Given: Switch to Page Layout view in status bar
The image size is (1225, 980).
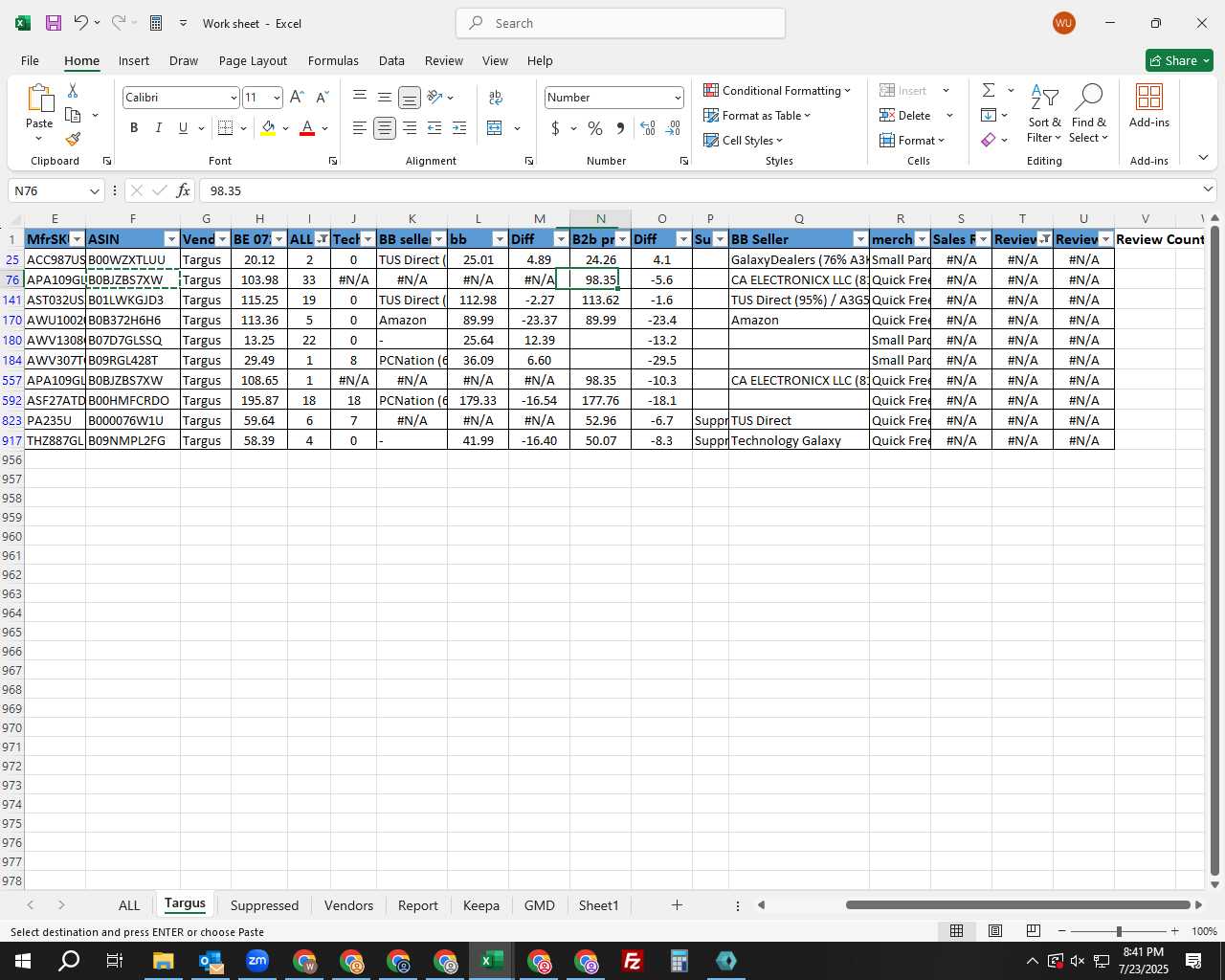Looking at the screenshot, I should (x=995, y=931).
